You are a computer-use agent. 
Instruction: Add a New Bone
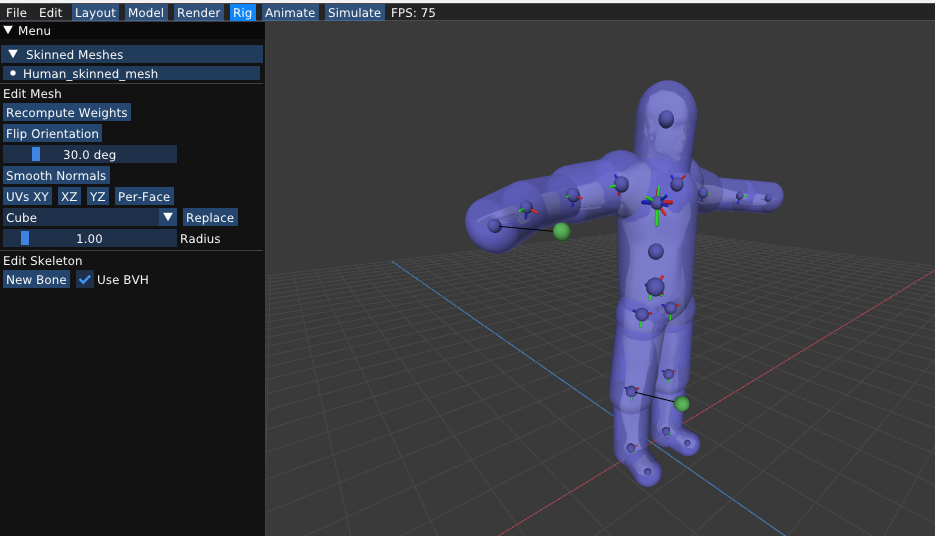pos(37,280)
